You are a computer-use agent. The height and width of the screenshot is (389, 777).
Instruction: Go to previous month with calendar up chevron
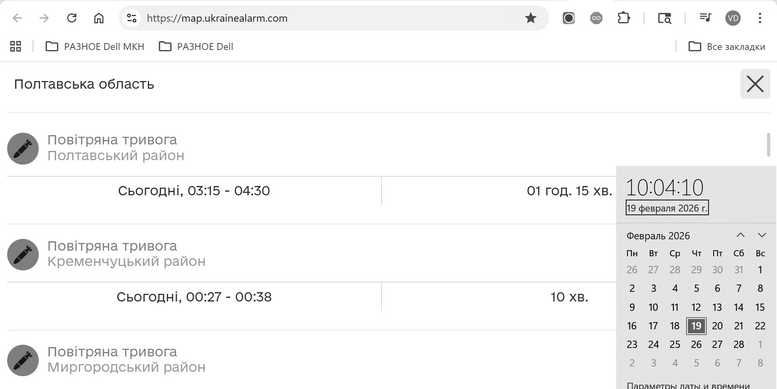pos(740,235)
